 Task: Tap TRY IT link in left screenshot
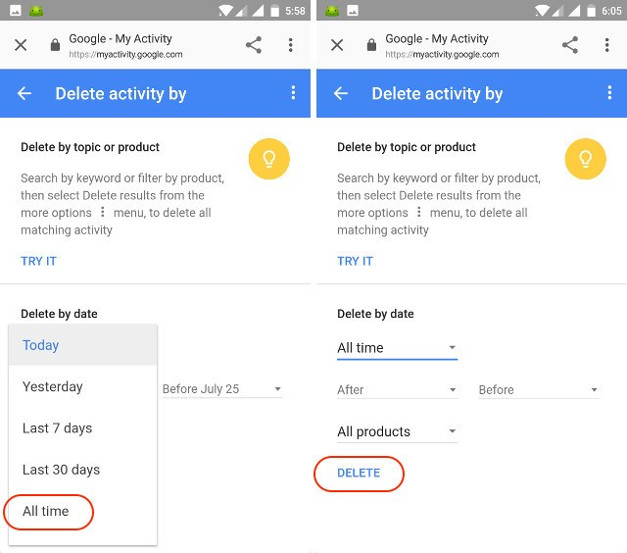click(x=39, y=261)
